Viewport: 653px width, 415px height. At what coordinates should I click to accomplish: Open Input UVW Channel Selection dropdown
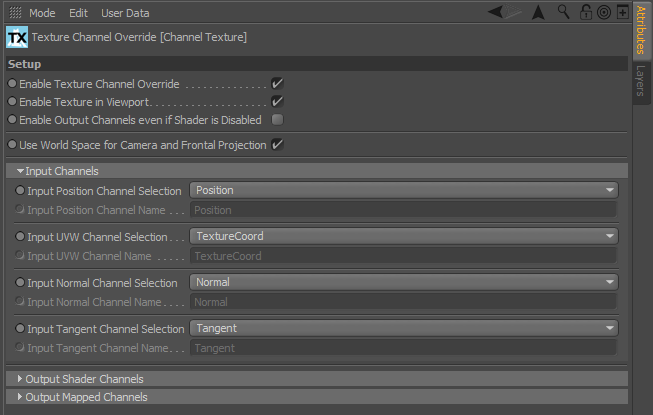404,236
